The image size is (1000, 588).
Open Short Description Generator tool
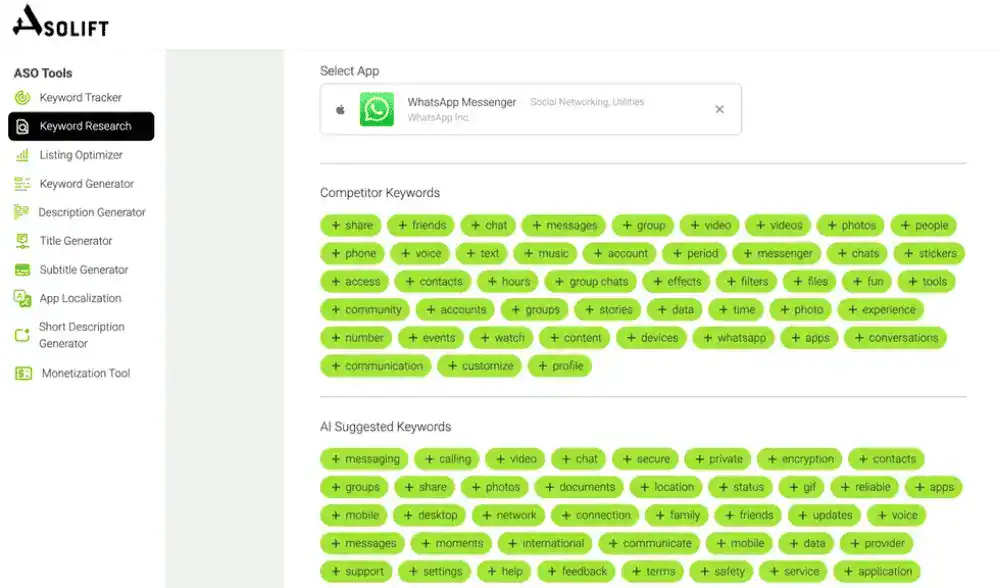point(81,335)
